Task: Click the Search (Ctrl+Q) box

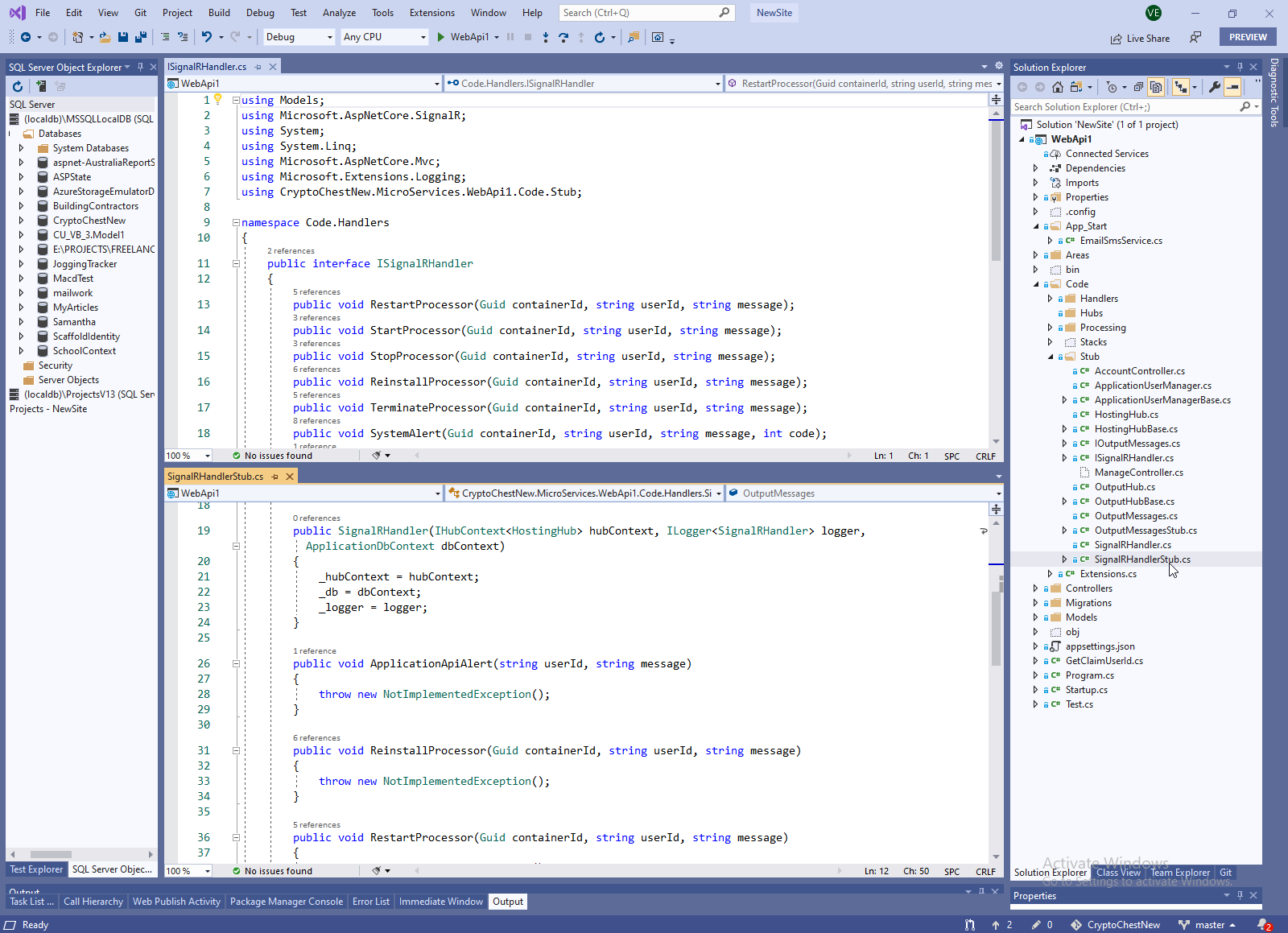Action: pyautogui.click(x=646, y=13)
